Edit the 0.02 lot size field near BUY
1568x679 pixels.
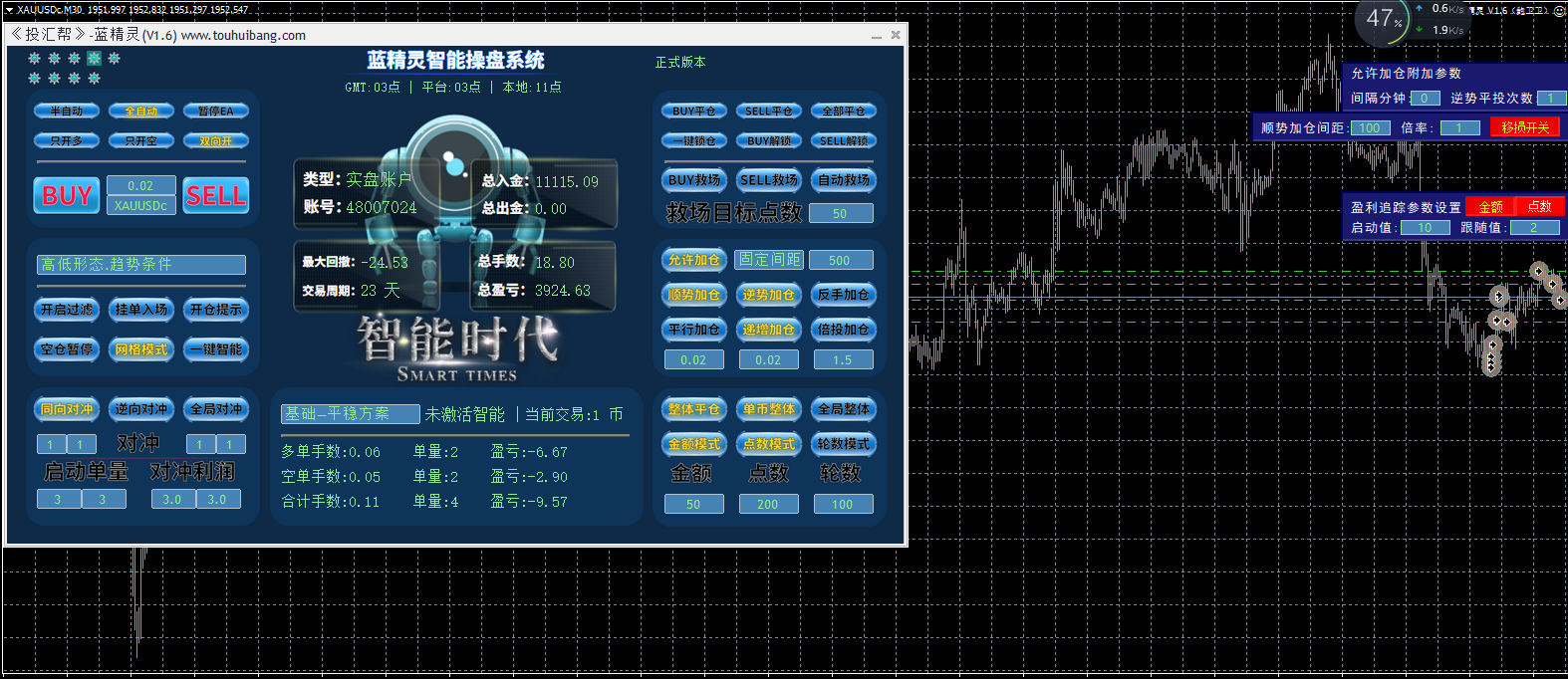(141, 185)
